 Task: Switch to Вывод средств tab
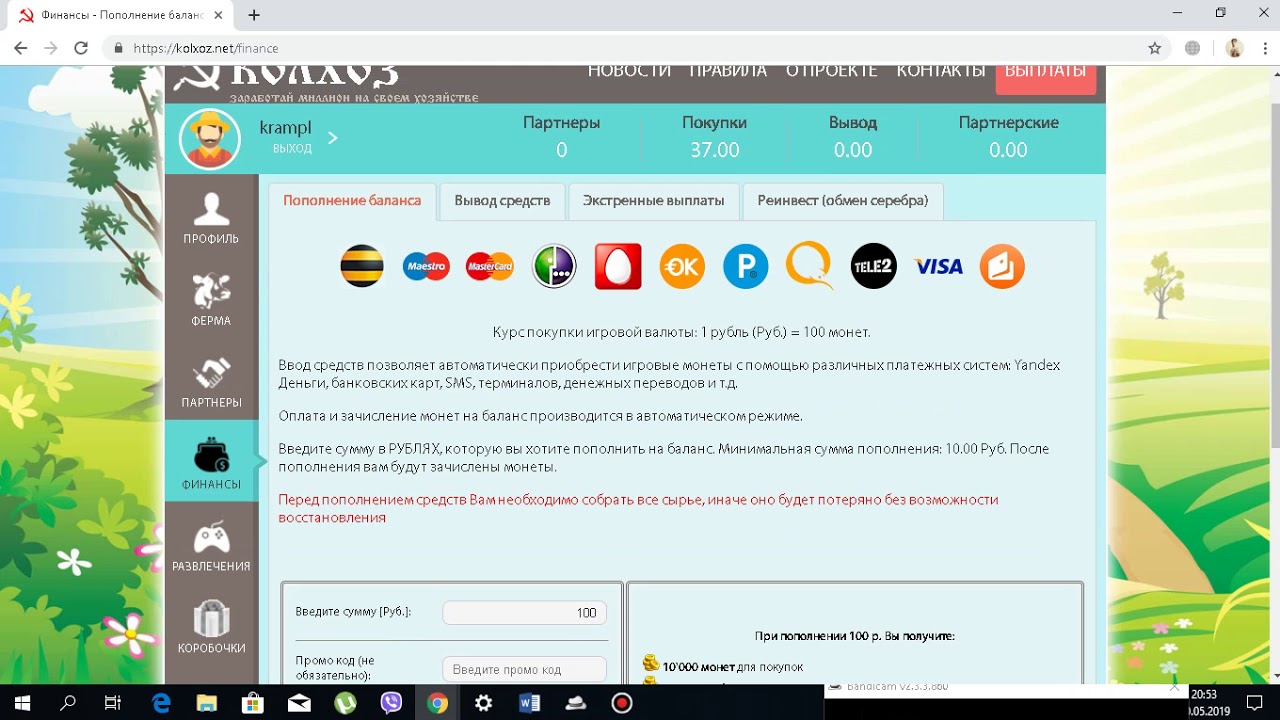coord(502,200)
